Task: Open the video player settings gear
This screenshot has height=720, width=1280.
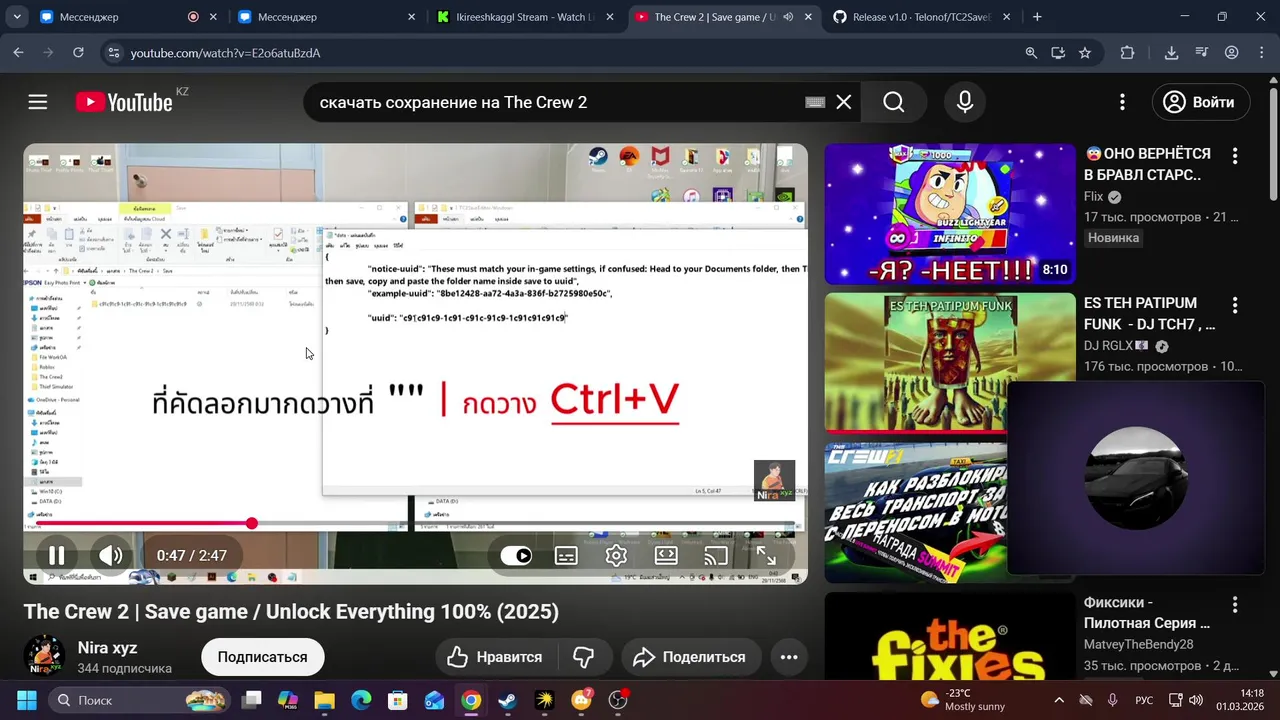Action: click(x=616, y=556)
